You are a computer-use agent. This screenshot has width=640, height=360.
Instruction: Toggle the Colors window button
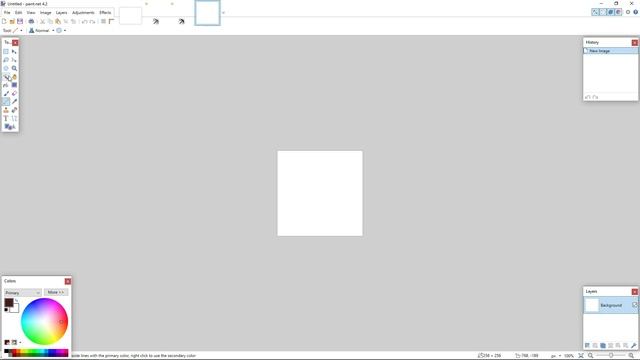pyautogui.click(x=618, y=12)
